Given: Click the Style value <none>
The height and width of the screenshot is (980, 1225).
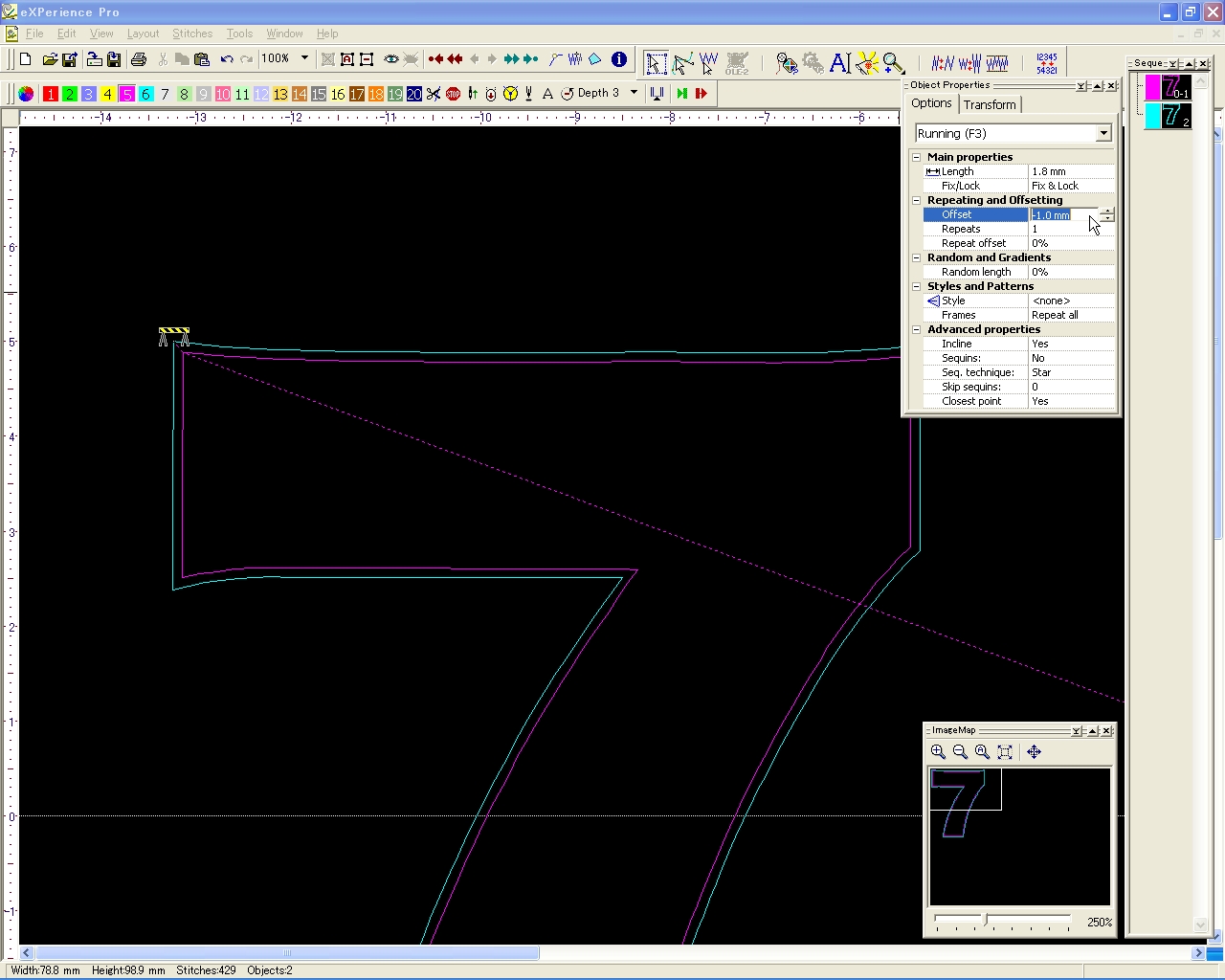Looking at the screenshot, I should [x=1072, y=301].
